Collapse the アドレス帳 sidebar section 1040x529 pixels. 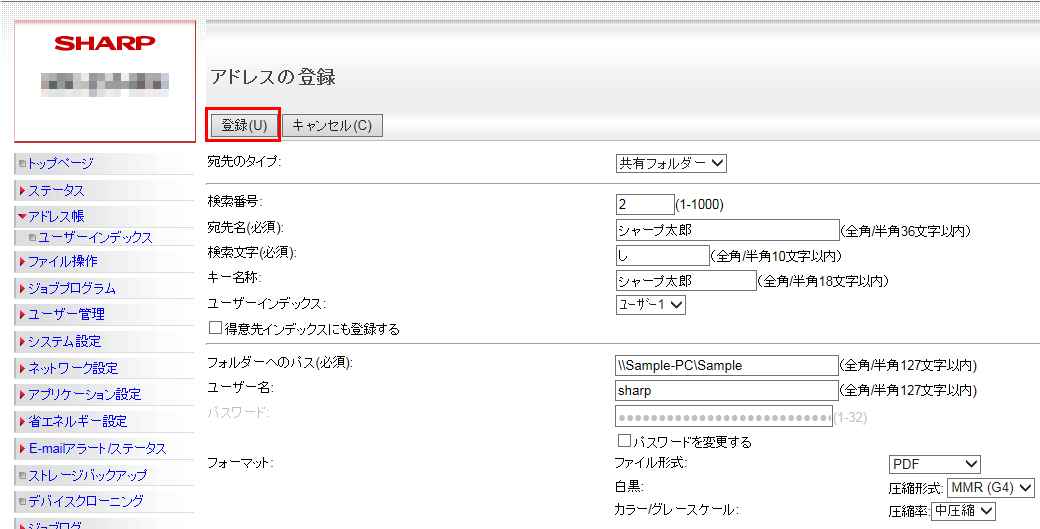55,216
